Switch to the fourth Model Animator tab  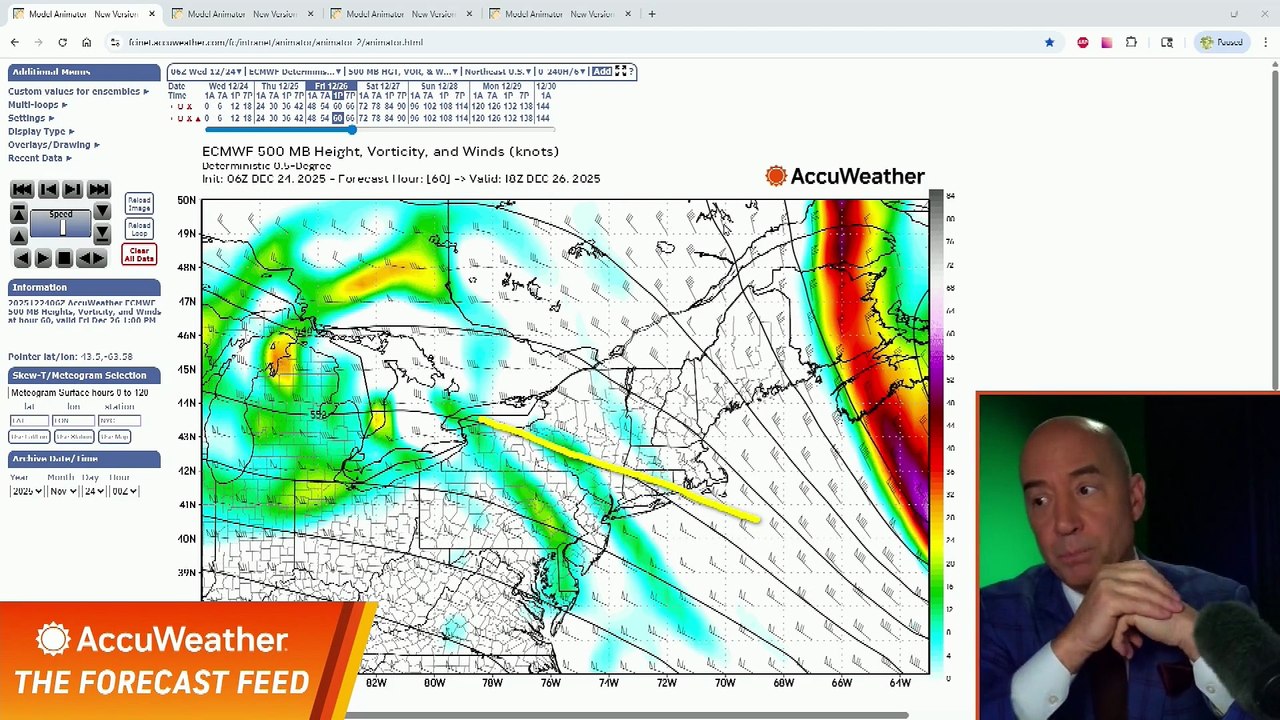pyautogui.click(x=558, y=14)
